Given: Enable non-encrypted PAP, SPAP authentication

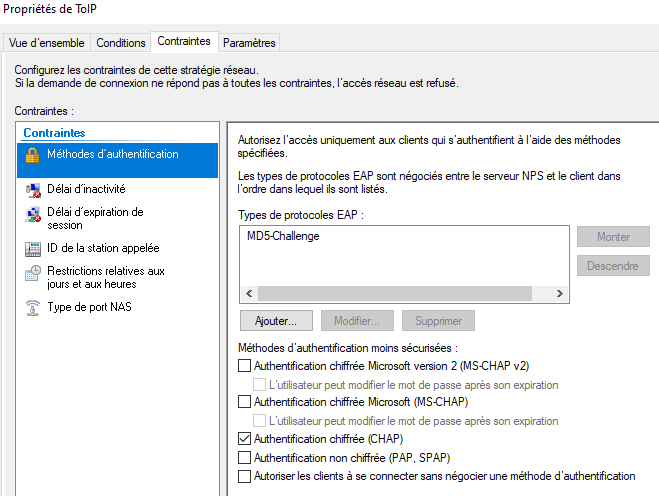Looking at the screenshot, I should [x=244, y=457].
